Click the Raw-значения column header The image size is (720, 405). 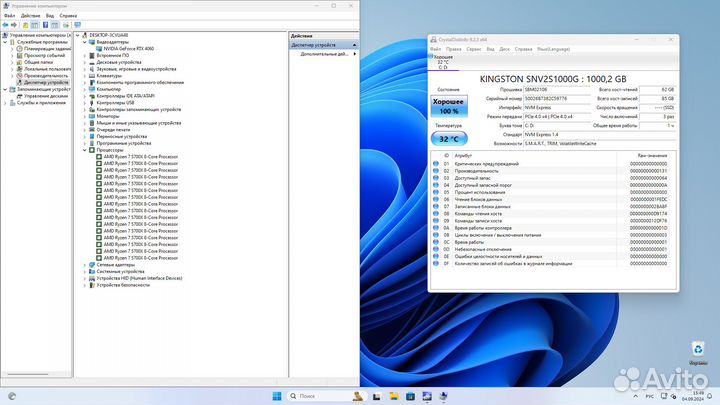click(652, 156)
